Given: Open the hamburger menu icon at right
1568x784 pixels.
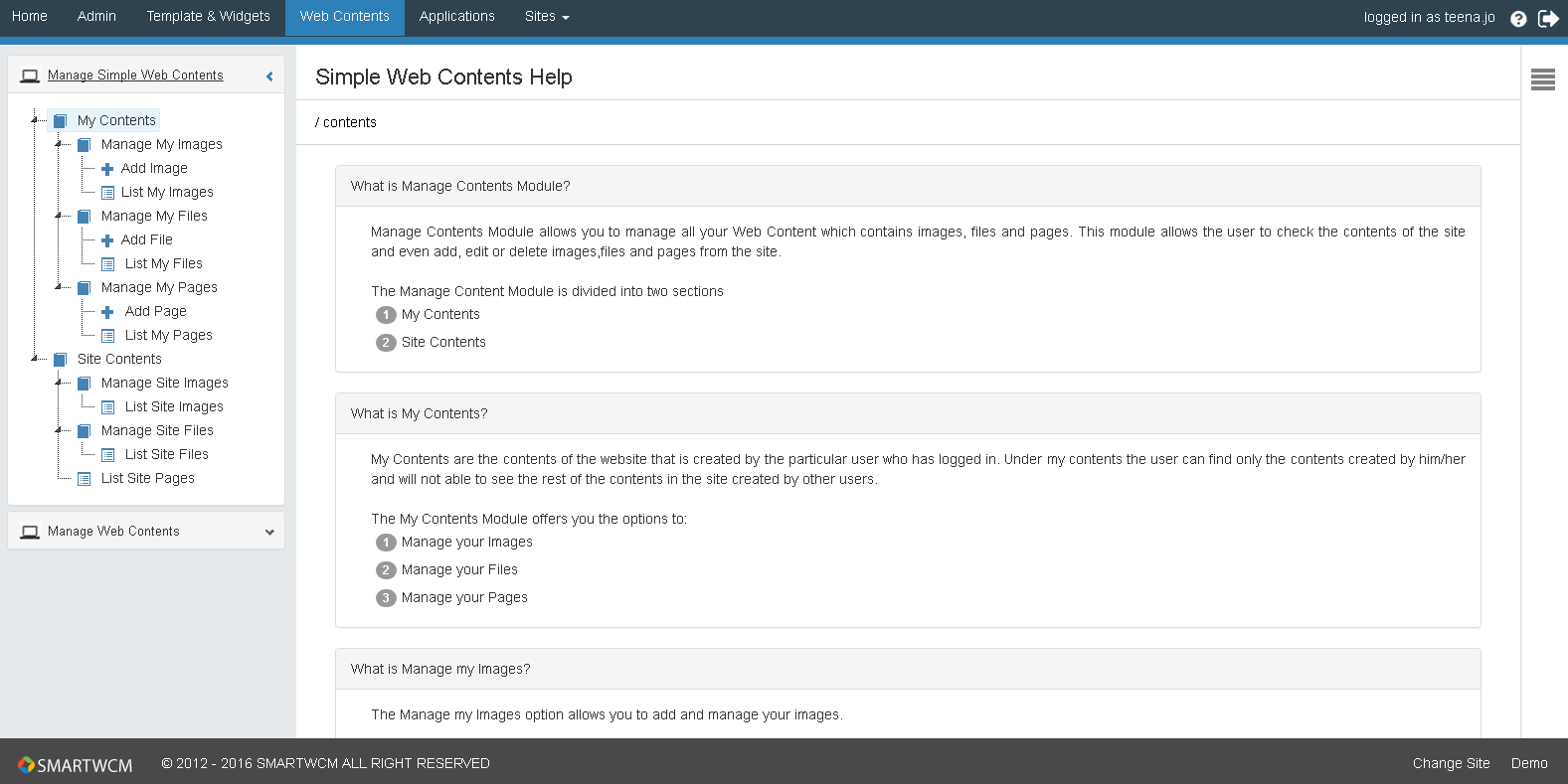Looking at the screenshot, I should click(x=1542, y=79).
